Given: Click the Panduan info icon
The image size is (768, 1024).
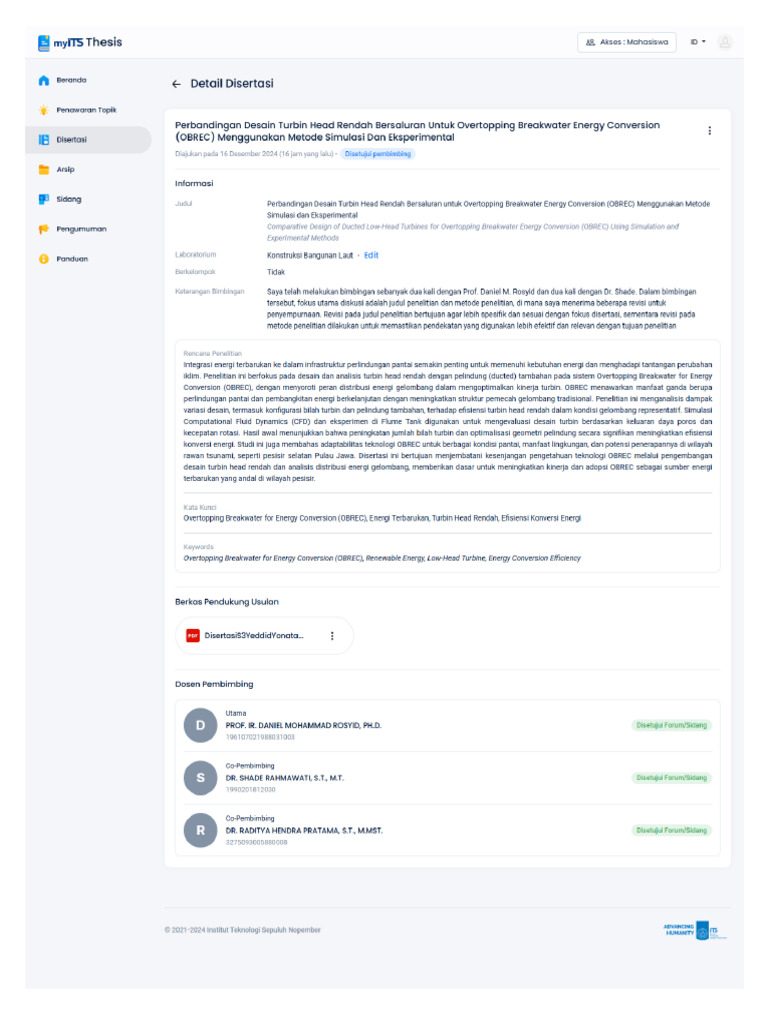Looking at the screenshot, I should click(x=43, y=259).
